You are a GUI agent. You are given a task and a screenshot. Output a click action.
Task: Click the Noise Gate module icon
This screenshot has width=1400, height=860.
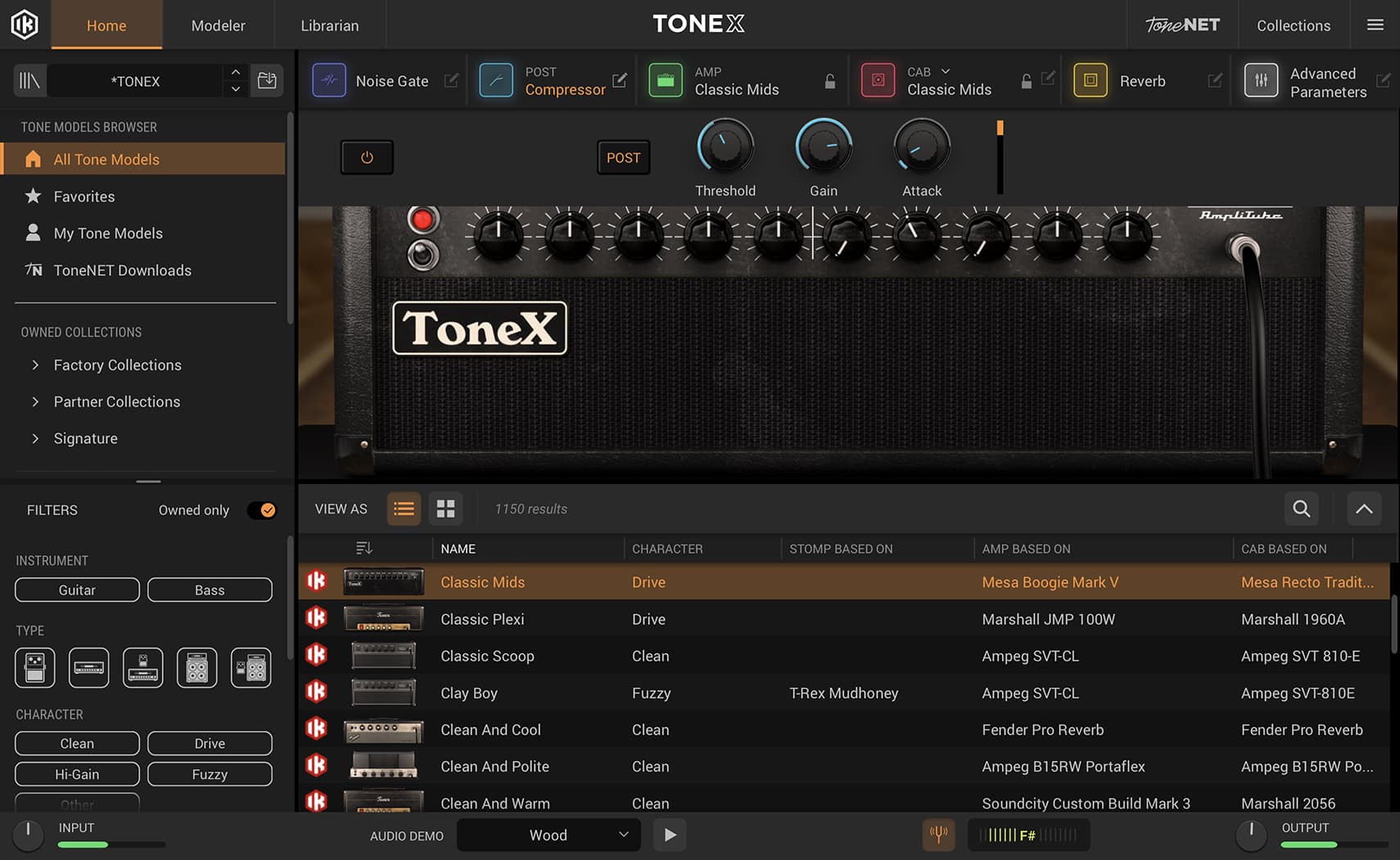(x=329, y=81)
